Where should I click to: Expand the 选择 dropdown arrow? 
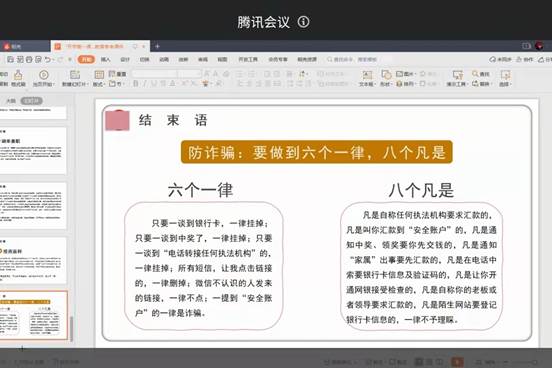point(510,84)
